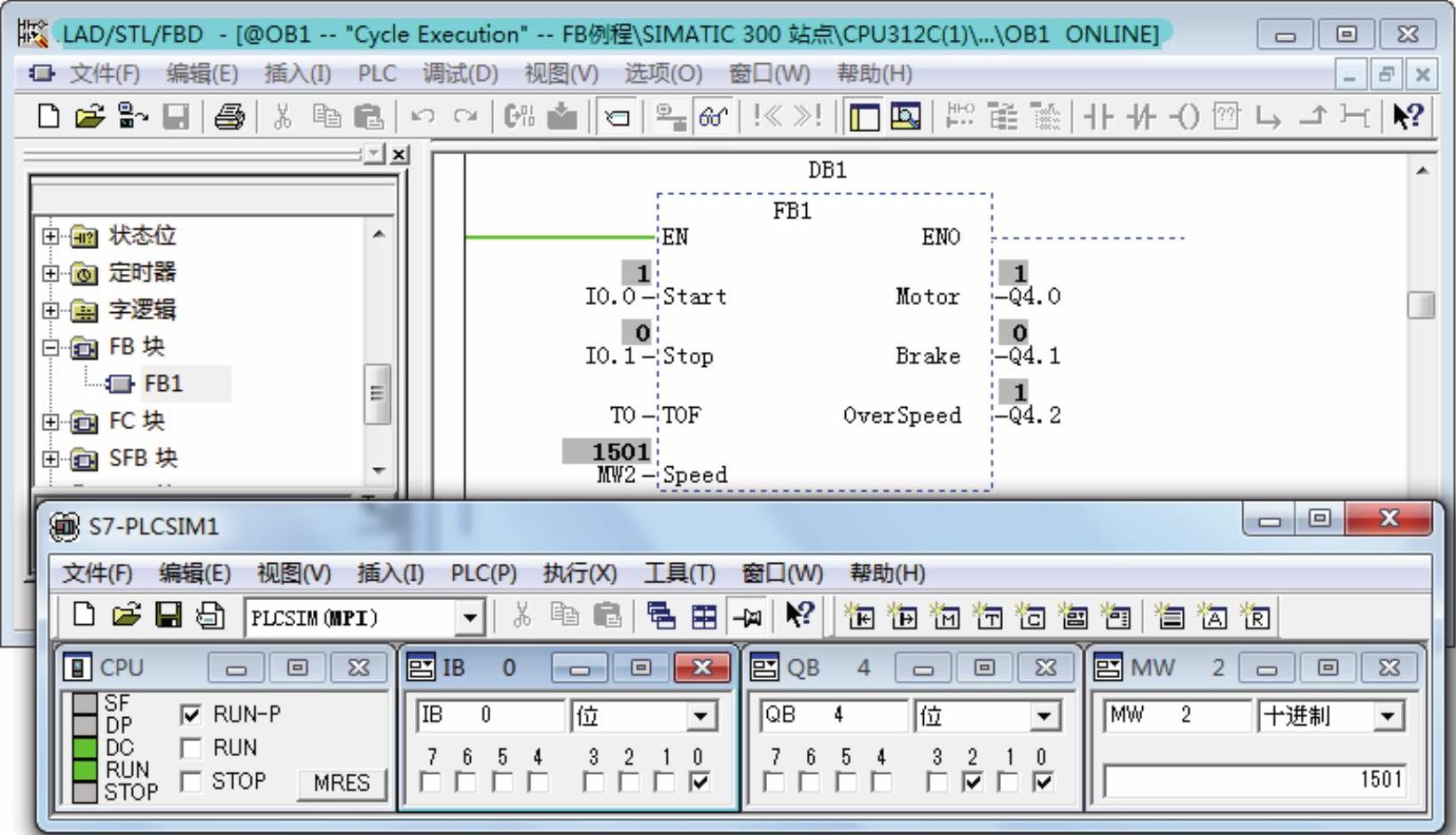Screen dimensions: 1456x835
Task: Click the QB 4 address field
Action: [834, 715]
